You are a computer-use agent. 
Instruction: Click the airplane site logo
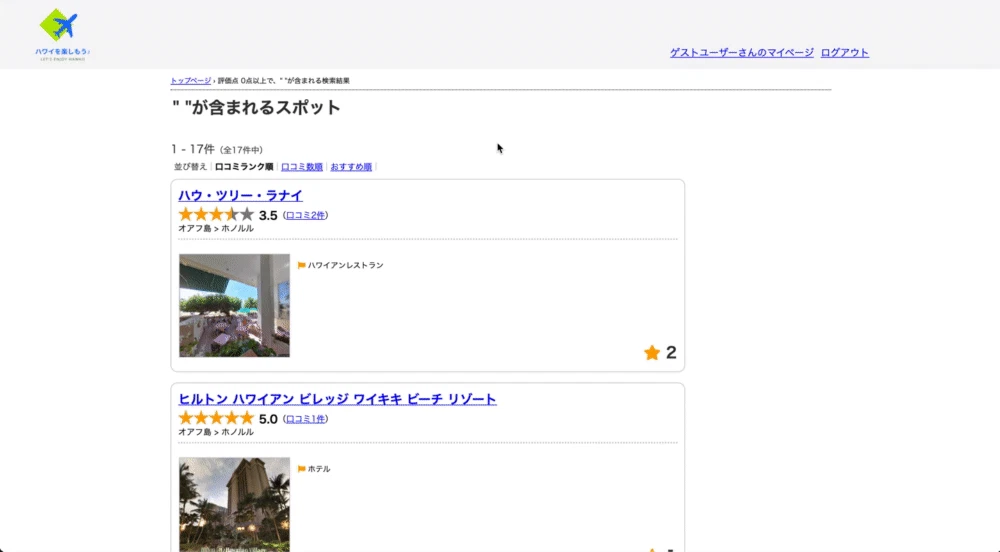tap(62, 34)
